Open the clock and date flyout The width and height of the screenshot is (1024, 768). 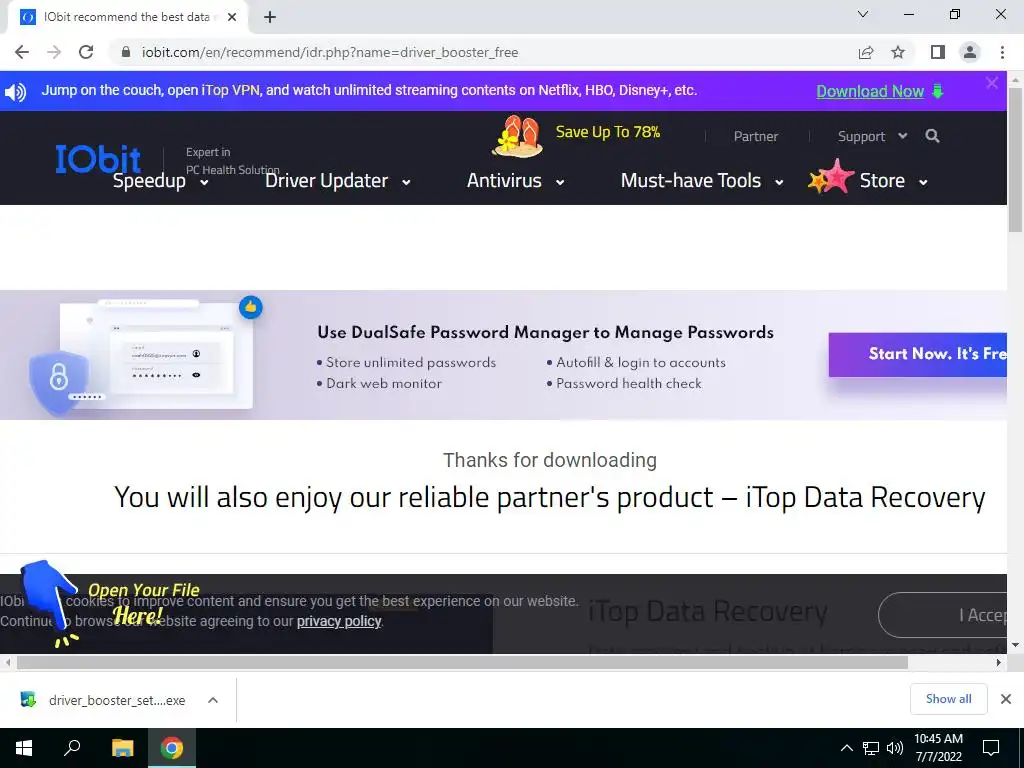coord(938,748)
